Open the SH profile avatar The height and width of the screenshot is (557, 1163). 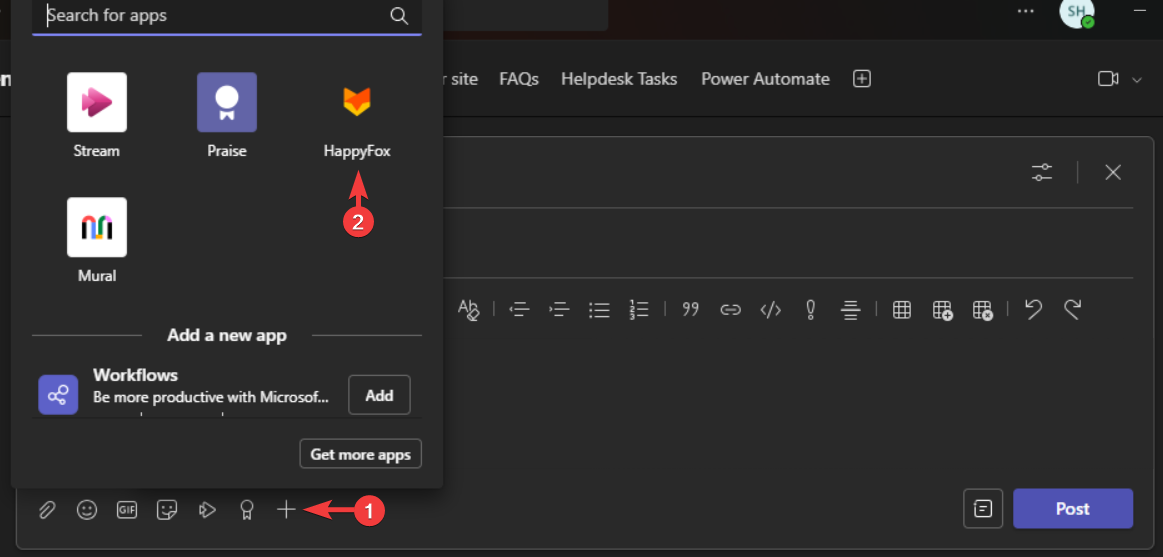pos(1077,13)
